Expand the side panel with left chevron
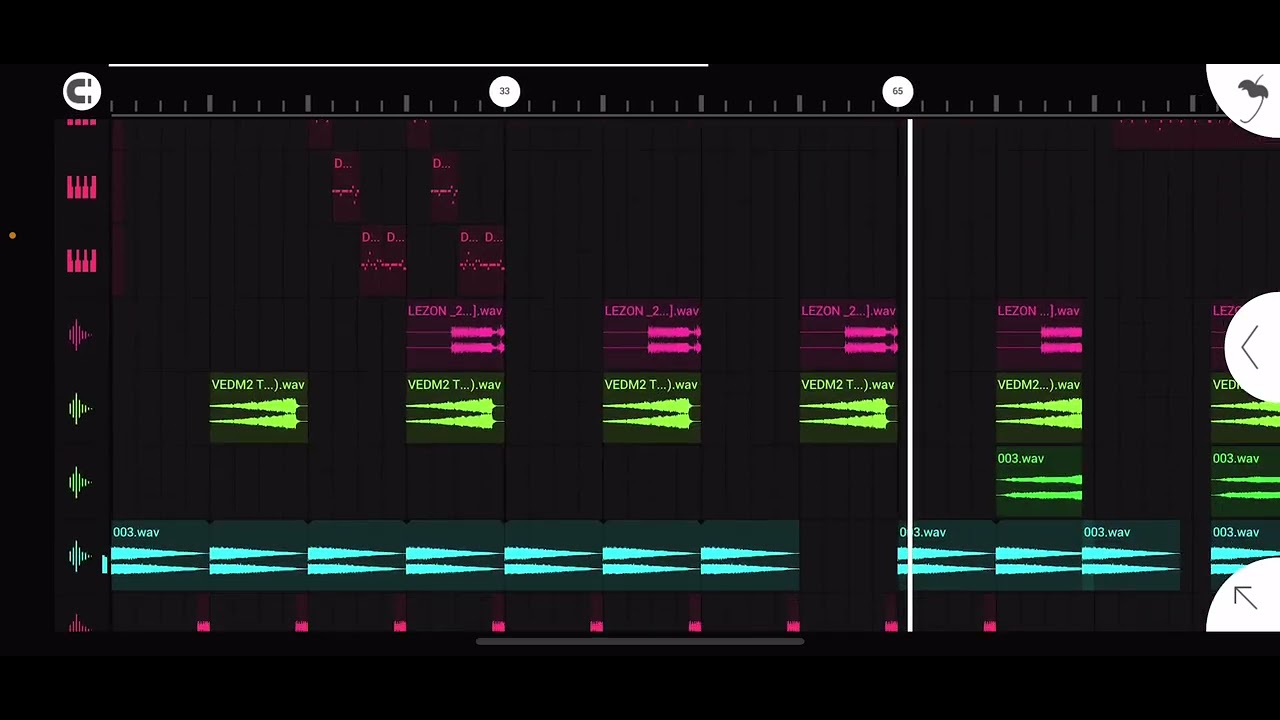This screenshot has height=720, width=1280. click(x=1250, y=348)
